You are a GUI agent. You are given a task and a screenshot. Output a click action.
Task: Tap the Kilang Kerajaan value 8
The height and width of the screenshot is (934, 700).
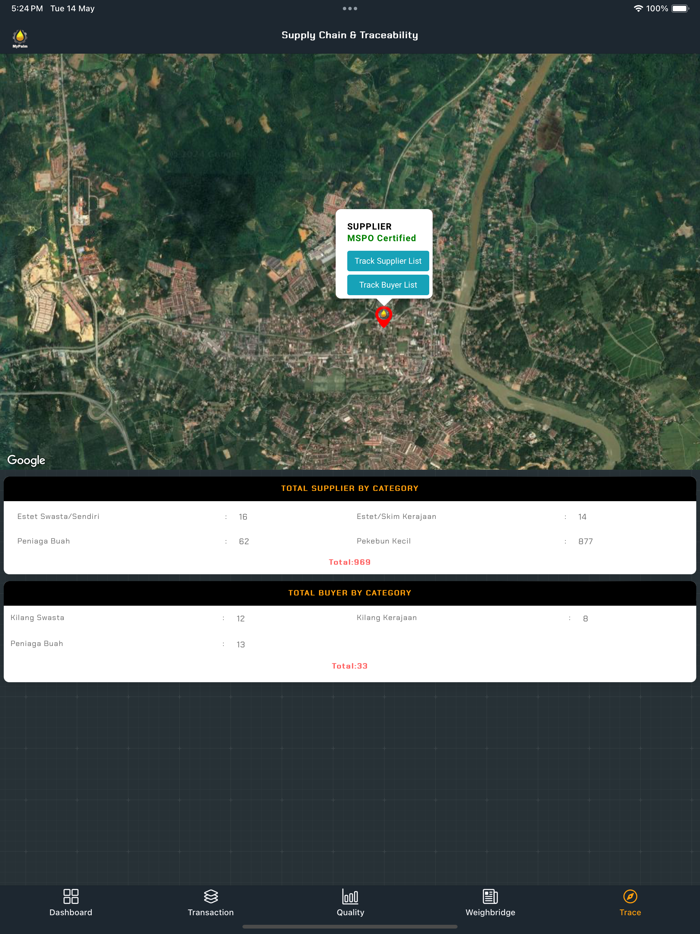586,619
